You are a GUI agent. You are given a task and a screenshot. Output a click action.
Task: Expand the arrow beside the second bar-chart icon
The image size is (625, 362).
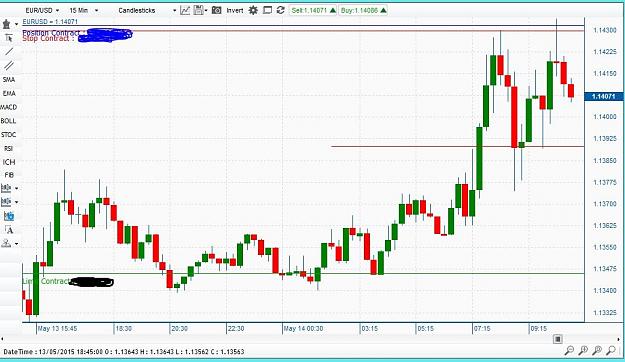click(x=16, y=202)
